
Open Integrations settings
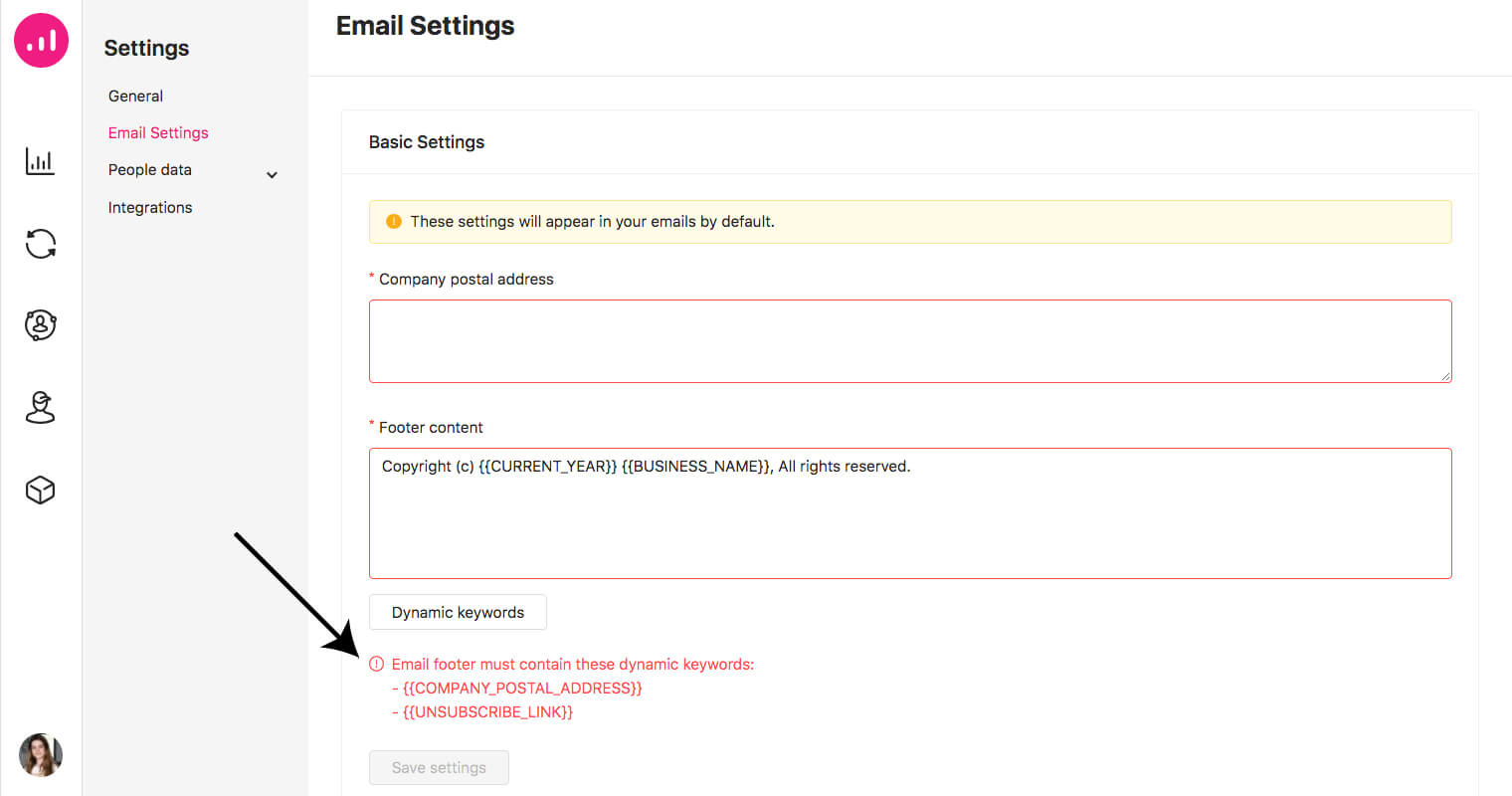click(150, 208)
